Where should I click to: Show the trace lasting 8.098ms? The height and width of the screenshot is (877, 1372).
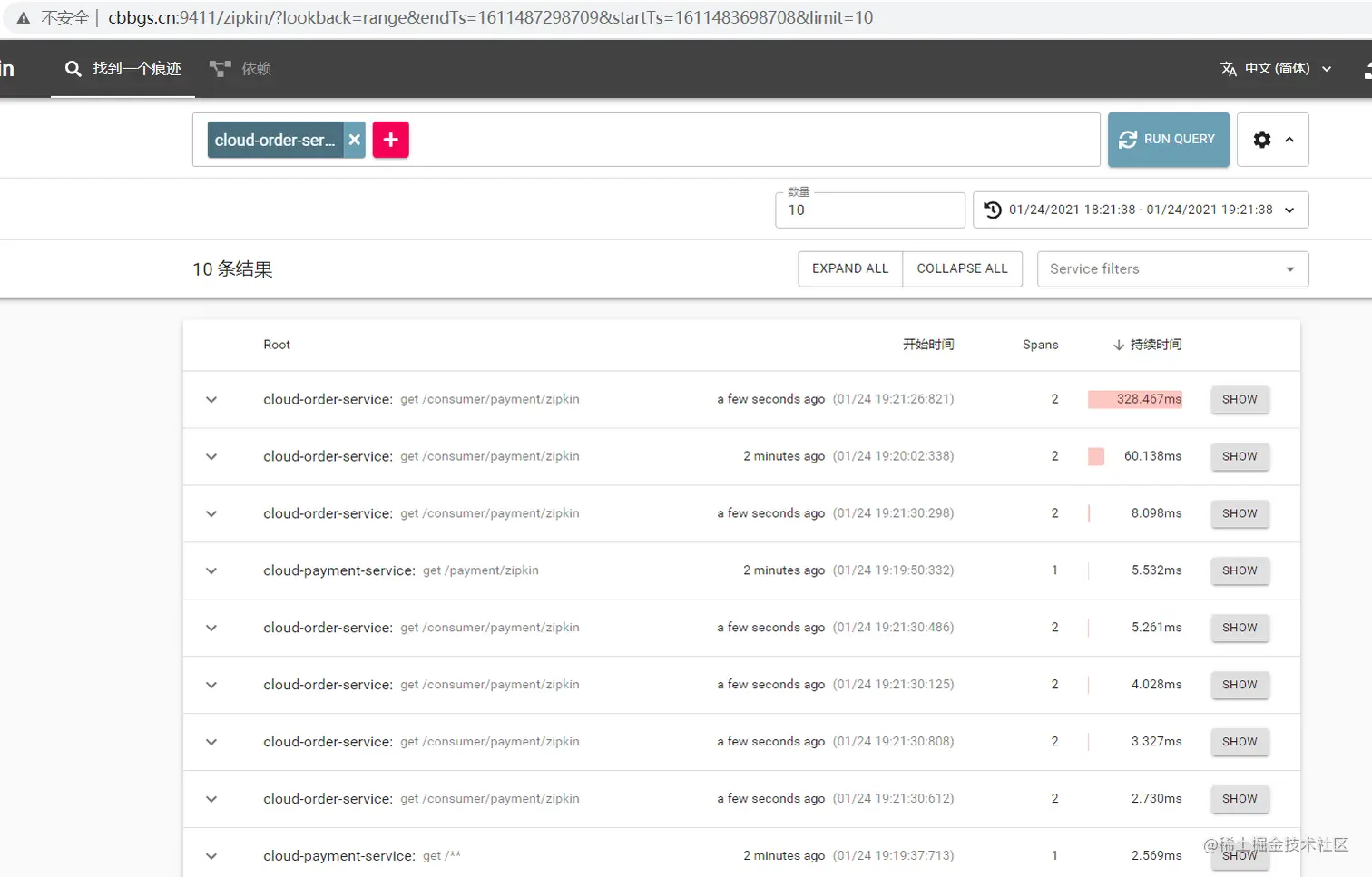pyautogui.click(x=1240, y=513)
